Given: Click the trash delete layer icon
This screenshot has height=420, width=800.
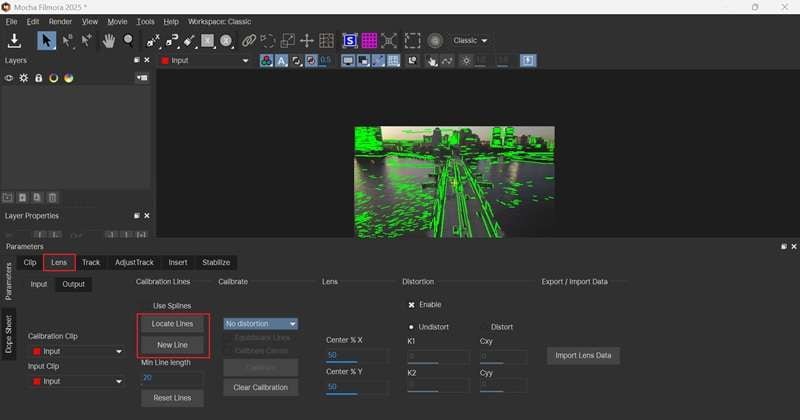Looking at the screenshot, I should pos(52,197).
